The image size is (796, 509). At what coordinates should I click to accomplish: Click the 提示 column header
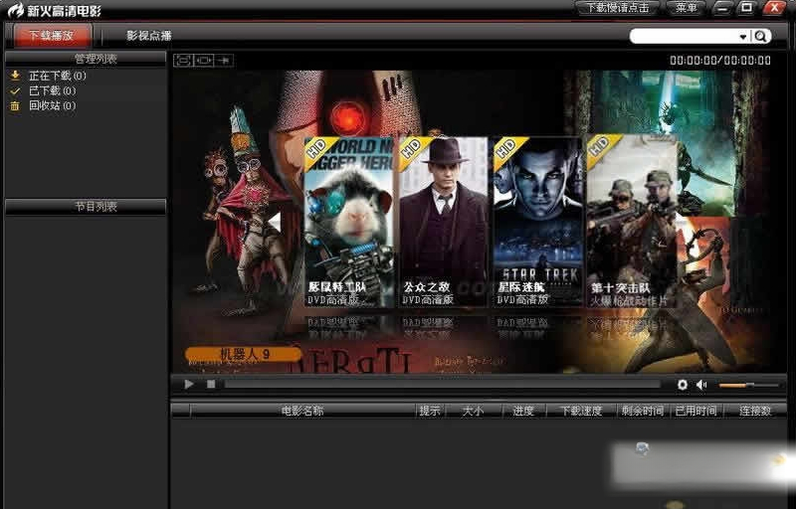[429, 411]
